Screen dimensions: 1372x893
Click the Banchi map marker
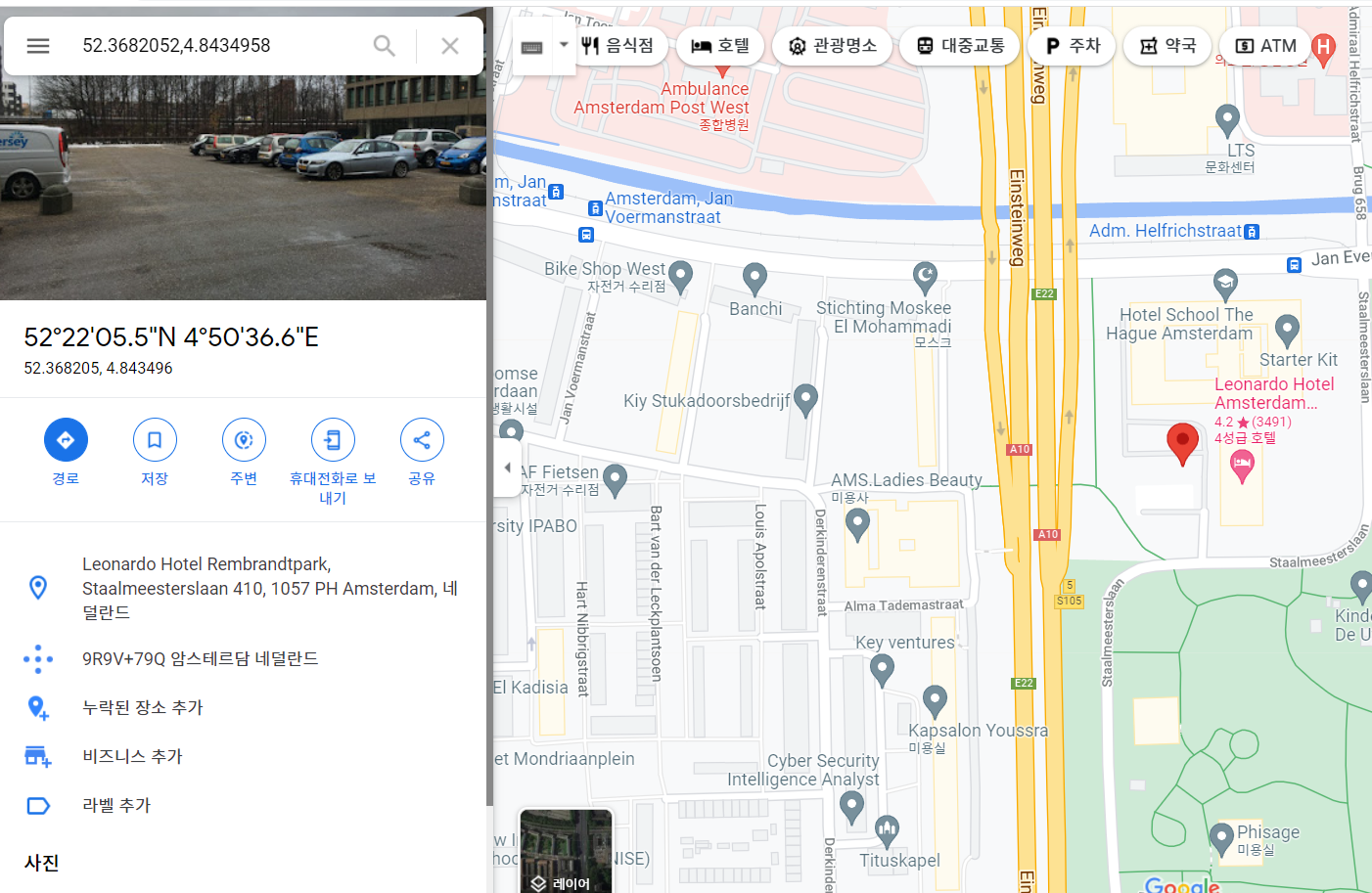pos(755,280)
